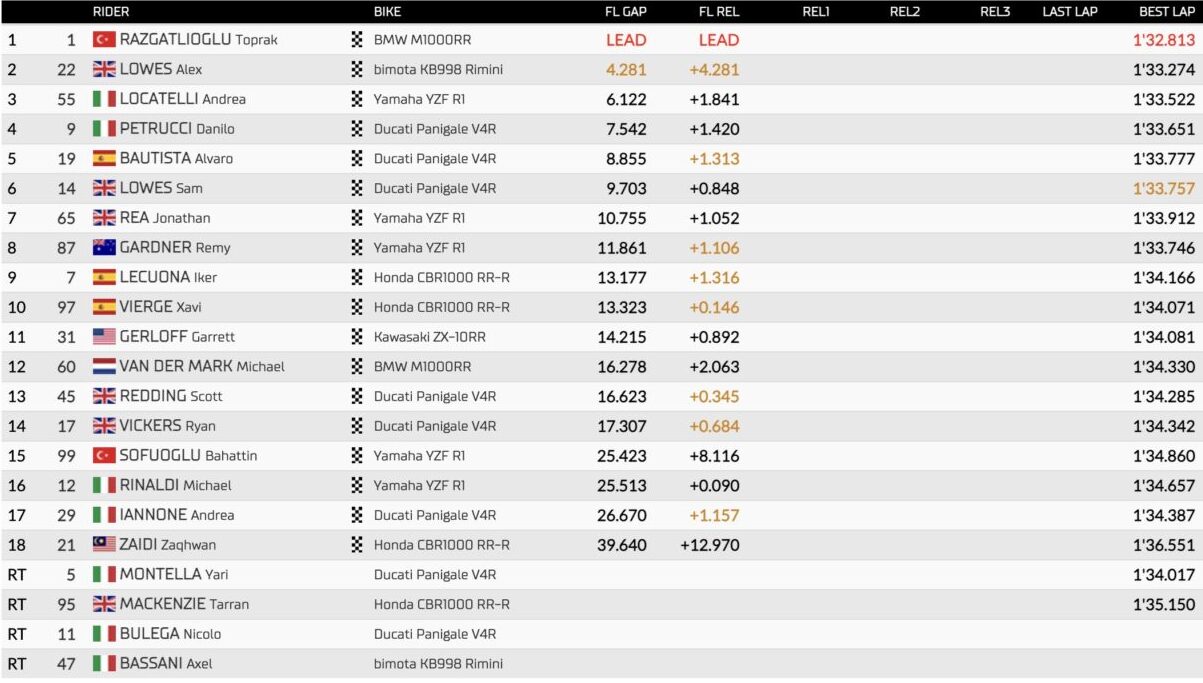
Task: Click the Australian flag beside GARDNER Remy
Action: (x=104, y=248)
